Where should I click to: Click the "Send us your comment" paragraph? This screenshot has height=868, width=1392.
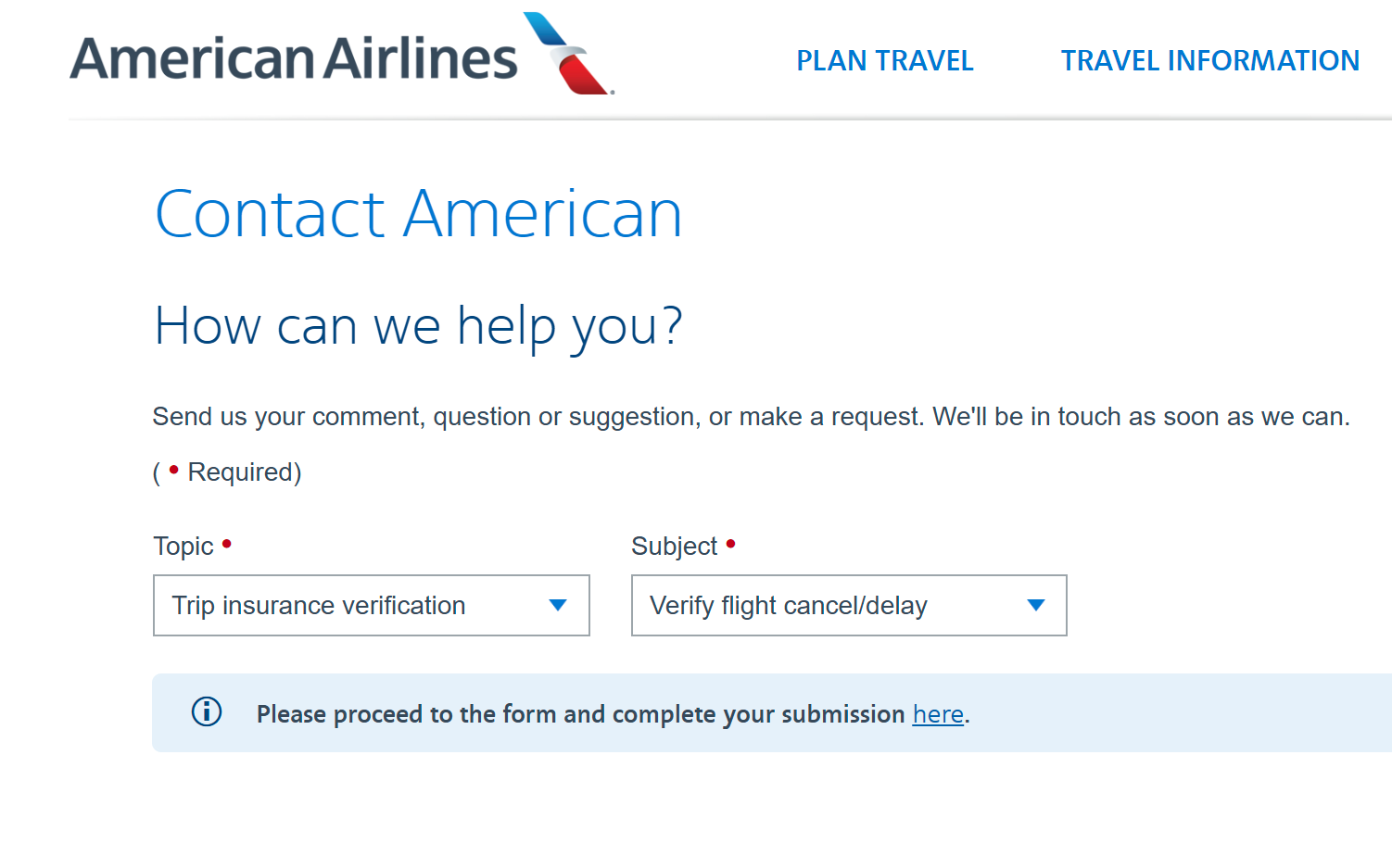tap(751, 417)
